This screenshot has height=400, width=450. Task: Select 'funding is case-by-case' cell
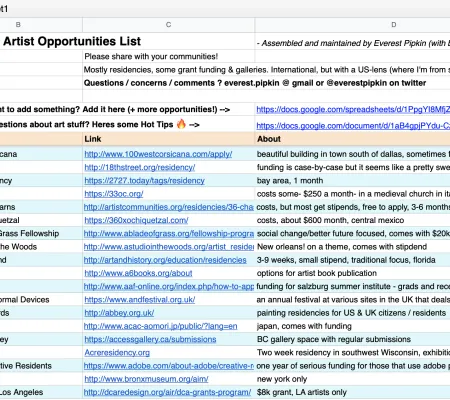tap(352, 167)
